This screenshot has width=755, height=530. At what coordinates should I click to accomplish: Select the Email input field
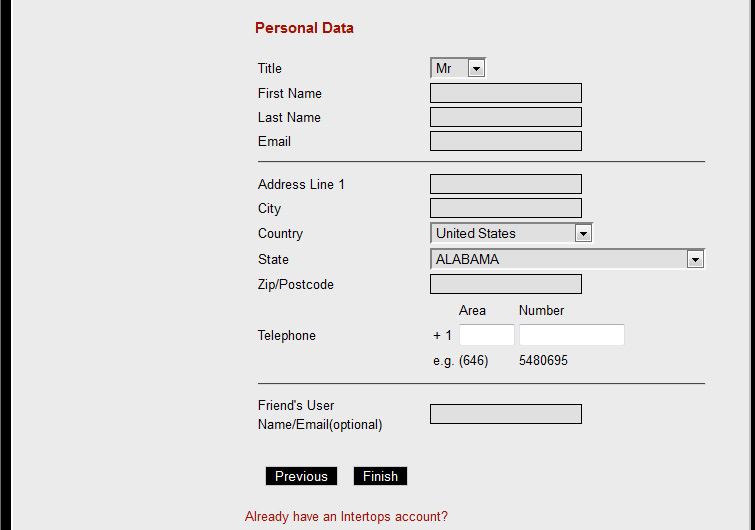click(506, 141)
